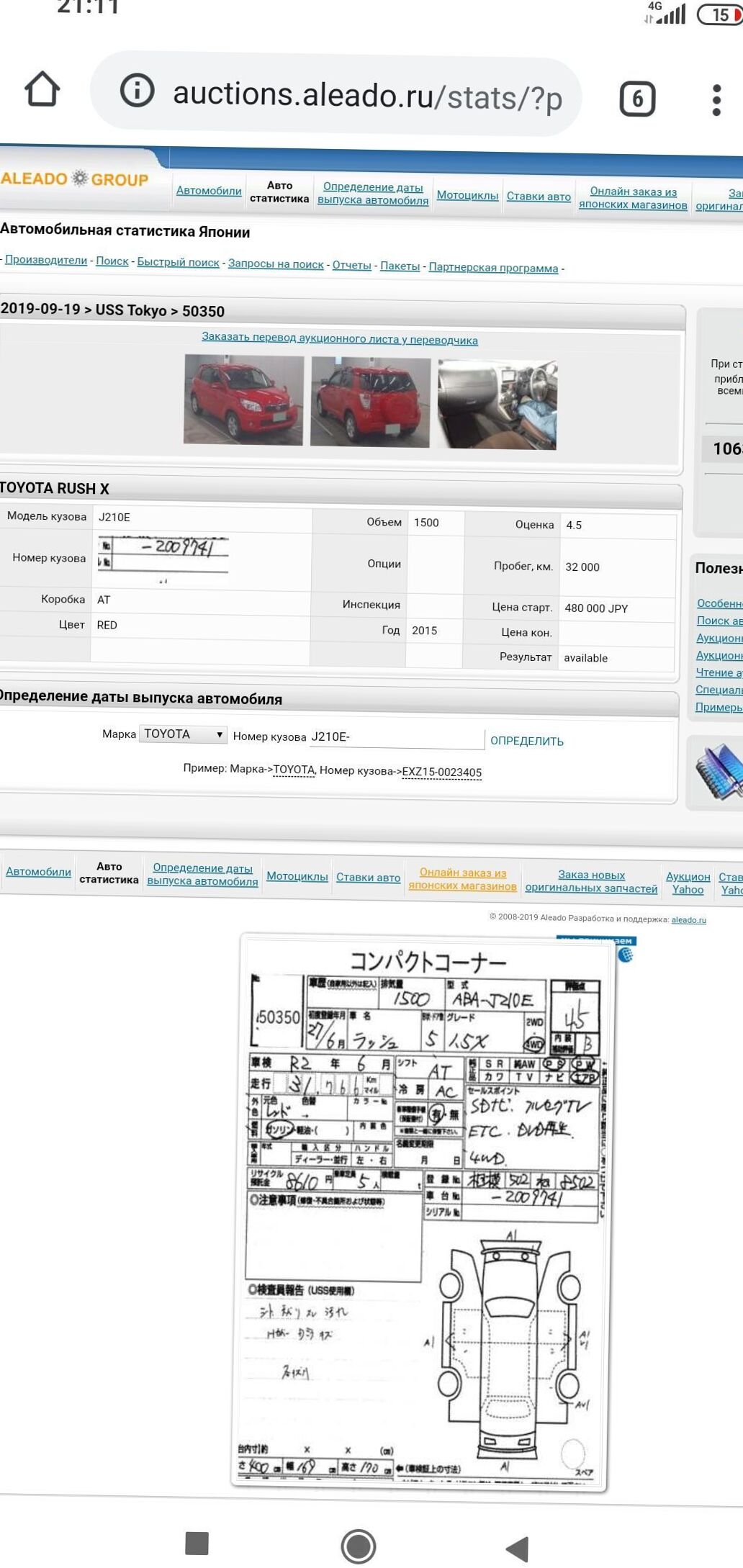
Task: Tap the Android home circle button
Action: tap(358, 1545)
